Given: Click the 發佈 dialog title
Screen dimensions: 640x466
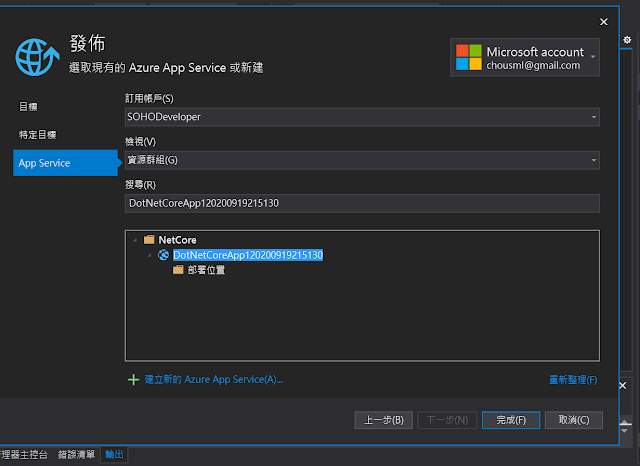Looking at the screenshot, I should 87,43.
